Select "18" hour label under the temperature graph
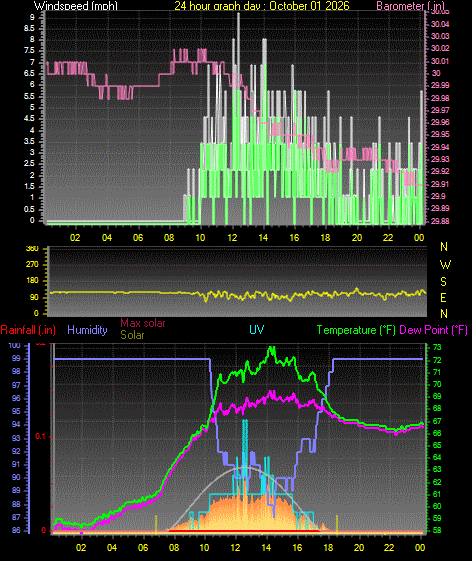This screenshot has width=472, height=561. 328,547
